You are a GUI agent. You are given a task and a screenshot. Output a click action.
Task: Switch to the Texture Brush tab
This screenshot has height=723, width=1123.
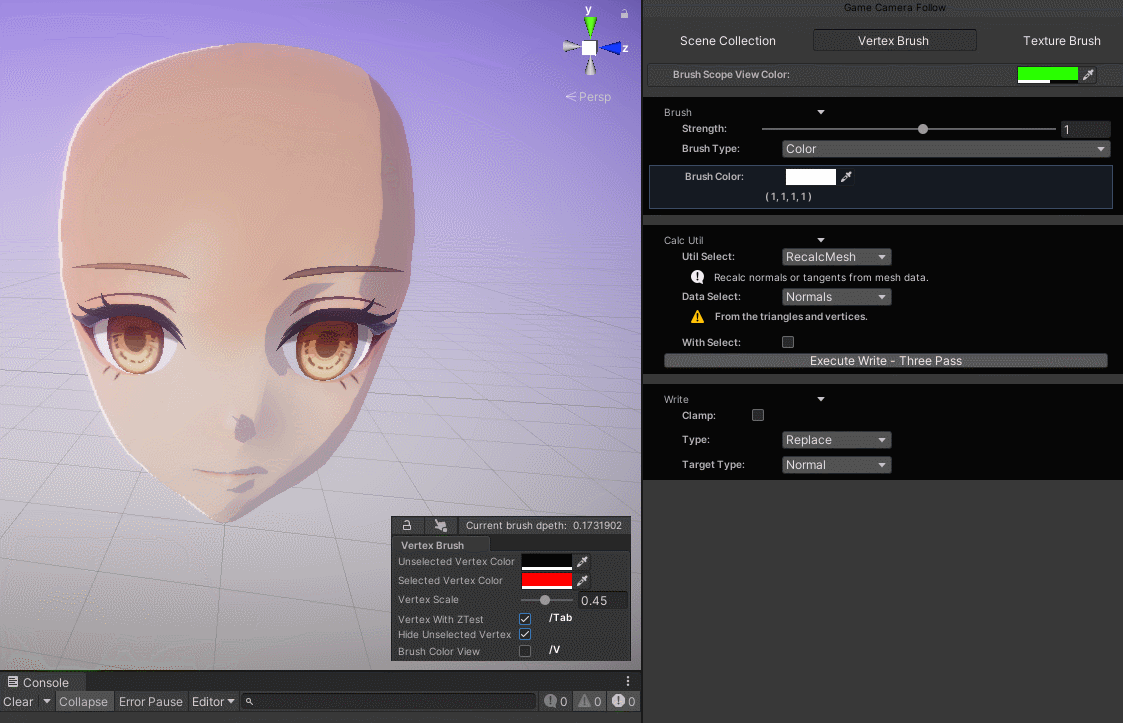click(x=1061, y=40)
